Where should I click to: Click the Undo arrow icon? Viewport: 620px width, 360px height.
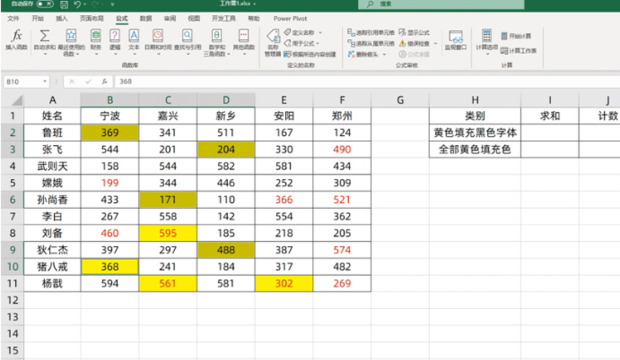click(77, 4)
